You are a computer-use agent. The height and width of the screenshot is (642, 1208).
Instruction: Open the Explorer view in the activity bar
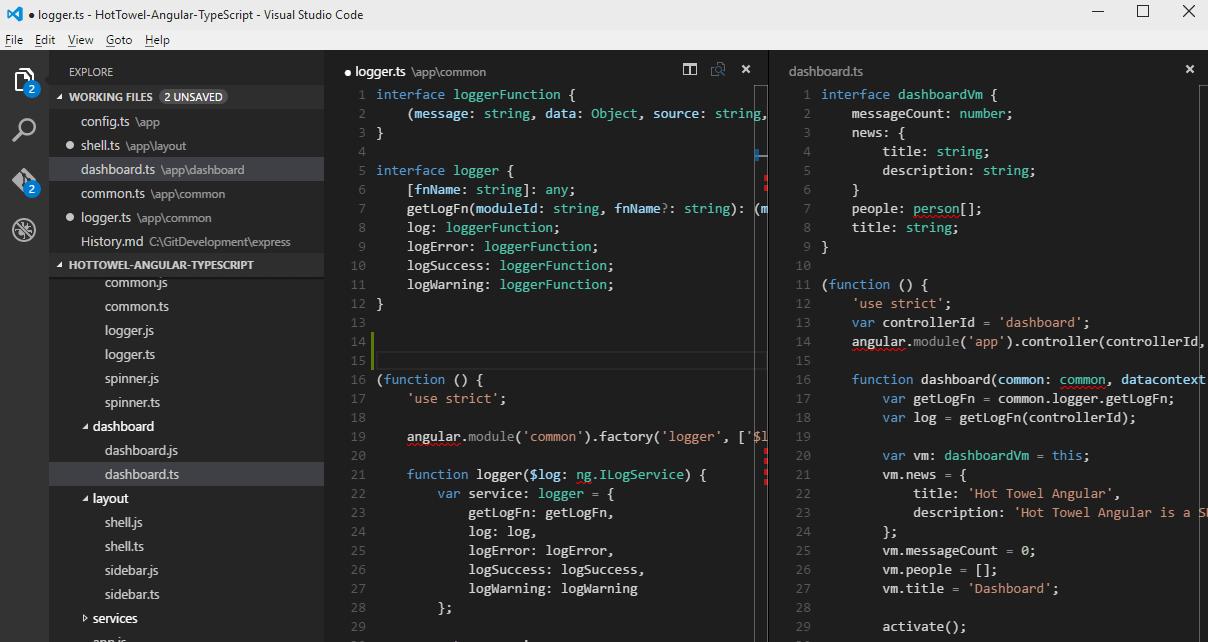point(24,81)
